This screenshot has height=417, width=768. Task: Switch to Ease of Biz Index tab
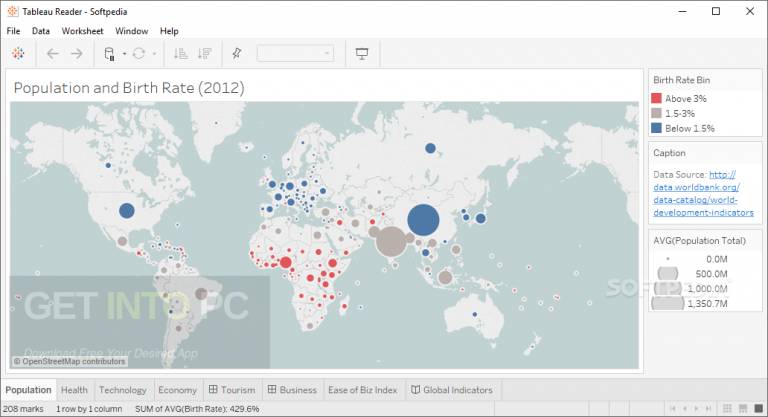(362, 390)
